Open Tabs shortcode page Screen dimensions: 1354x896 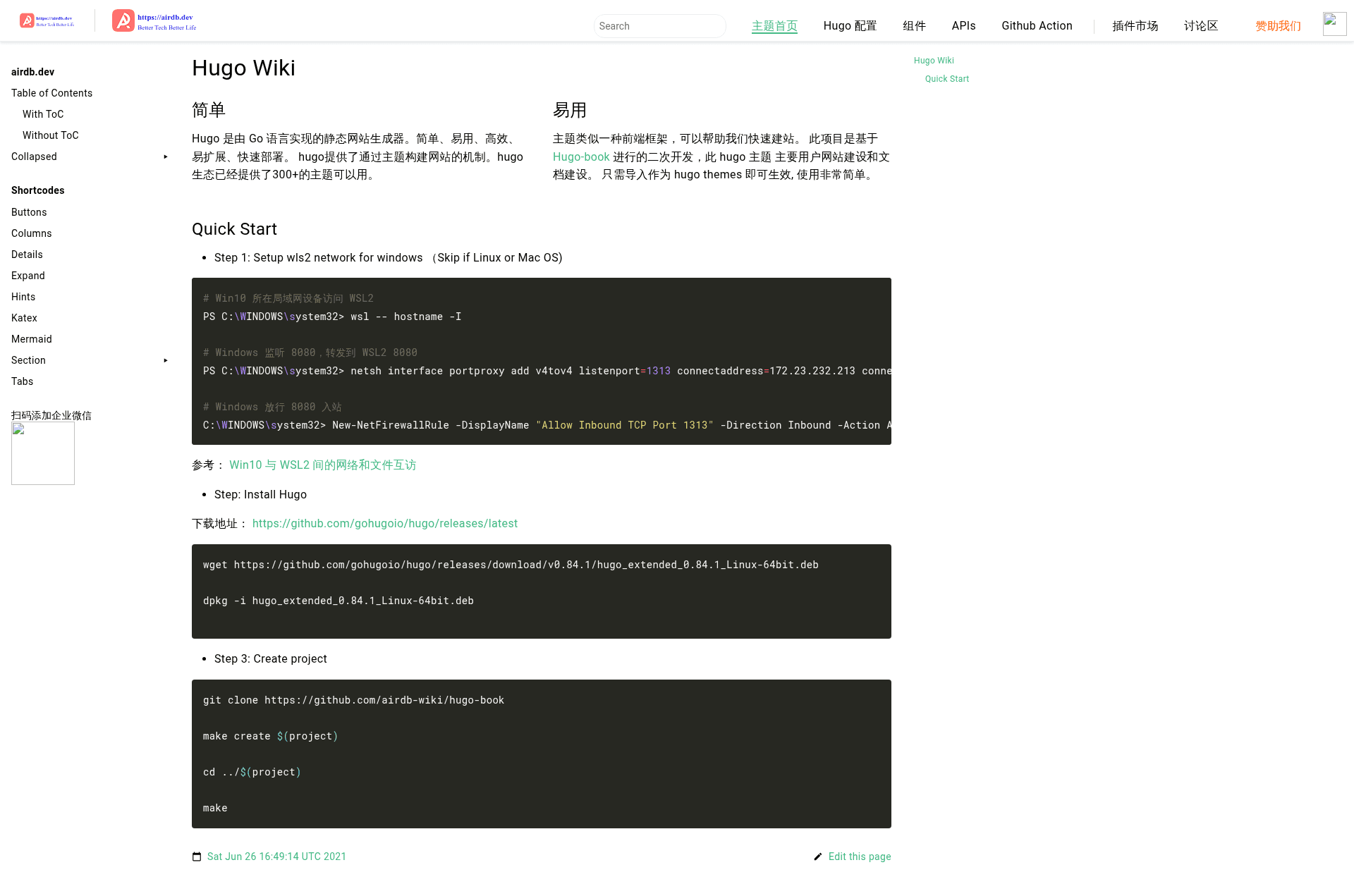click(22, 381)
